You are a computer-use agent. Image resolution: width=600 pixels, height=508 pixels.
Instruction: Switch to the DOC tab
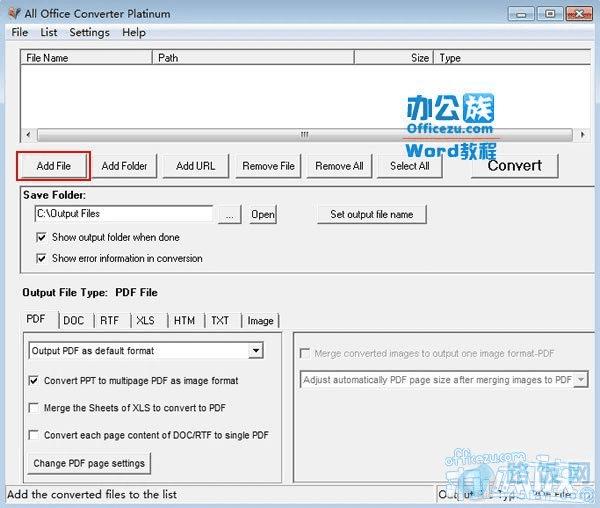[x=74, y=320]
